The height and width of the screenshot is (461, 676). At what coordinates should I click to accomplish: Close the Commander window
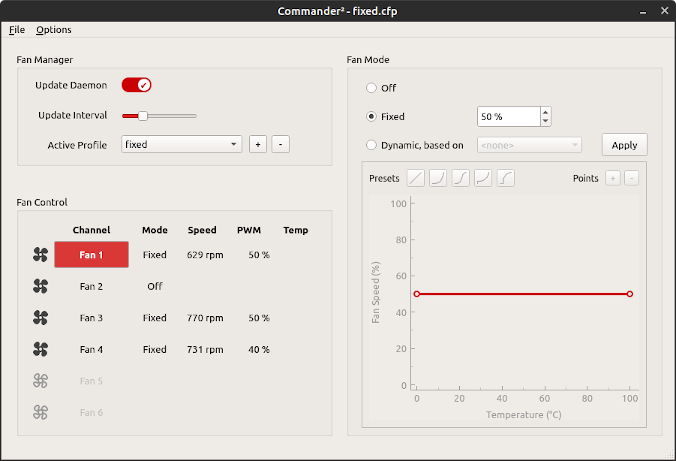tap(664, 11)
